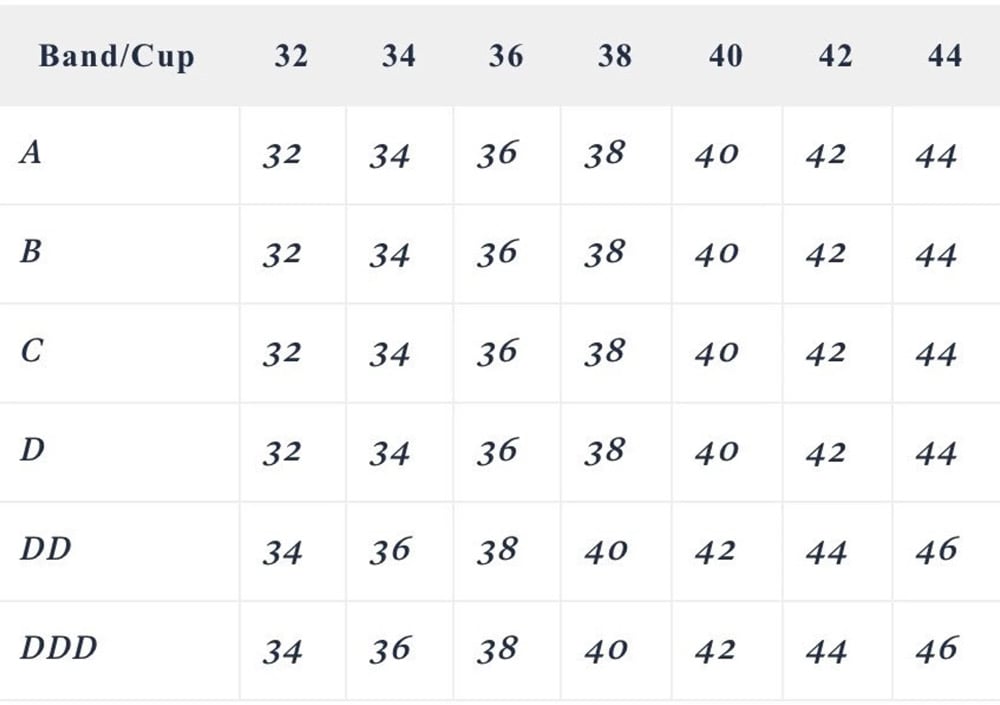1000x705 pixels.
Task: Click the A cup row label
Action: point(31,155)
